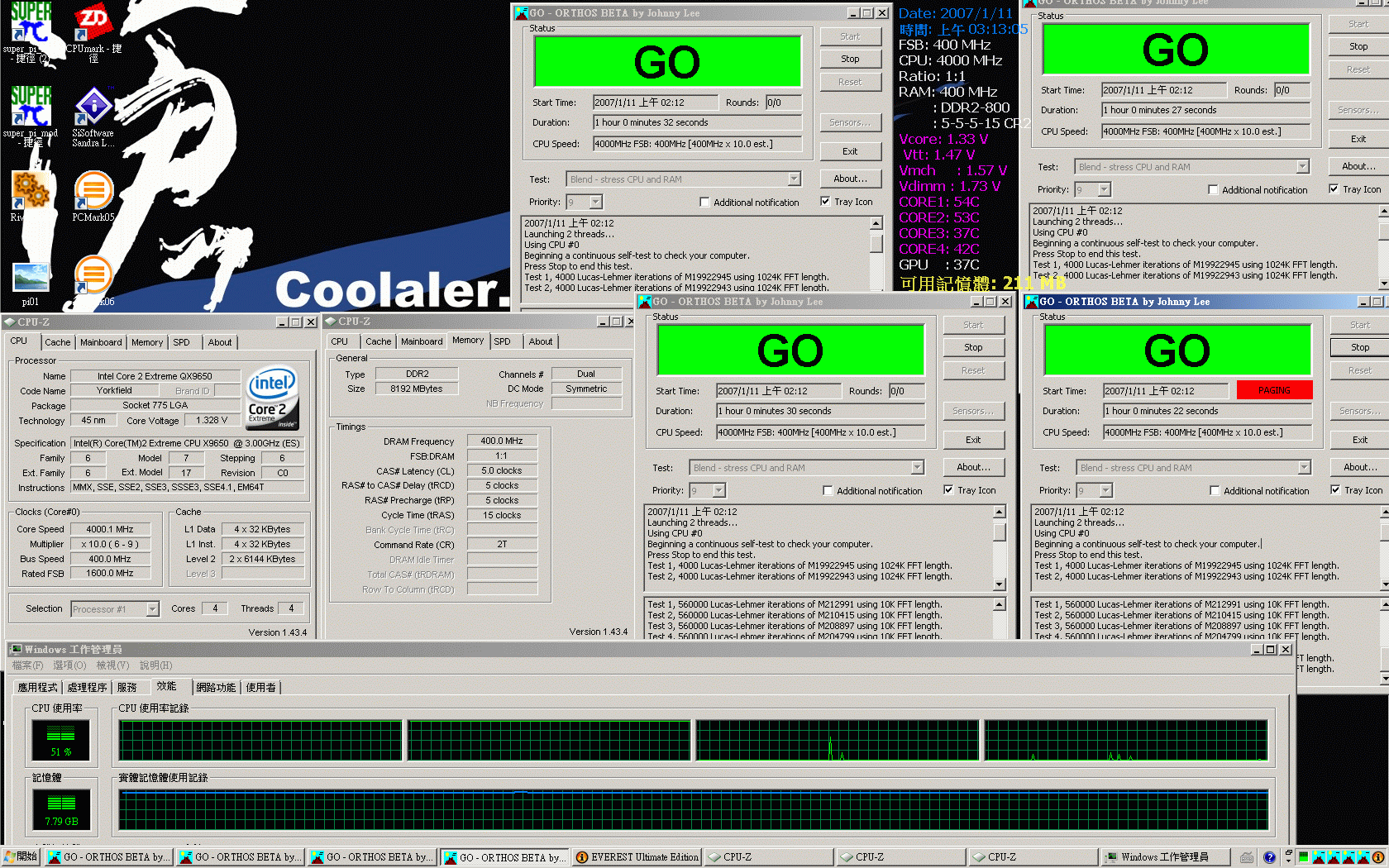Click the Windows Start button

point(21,857)
